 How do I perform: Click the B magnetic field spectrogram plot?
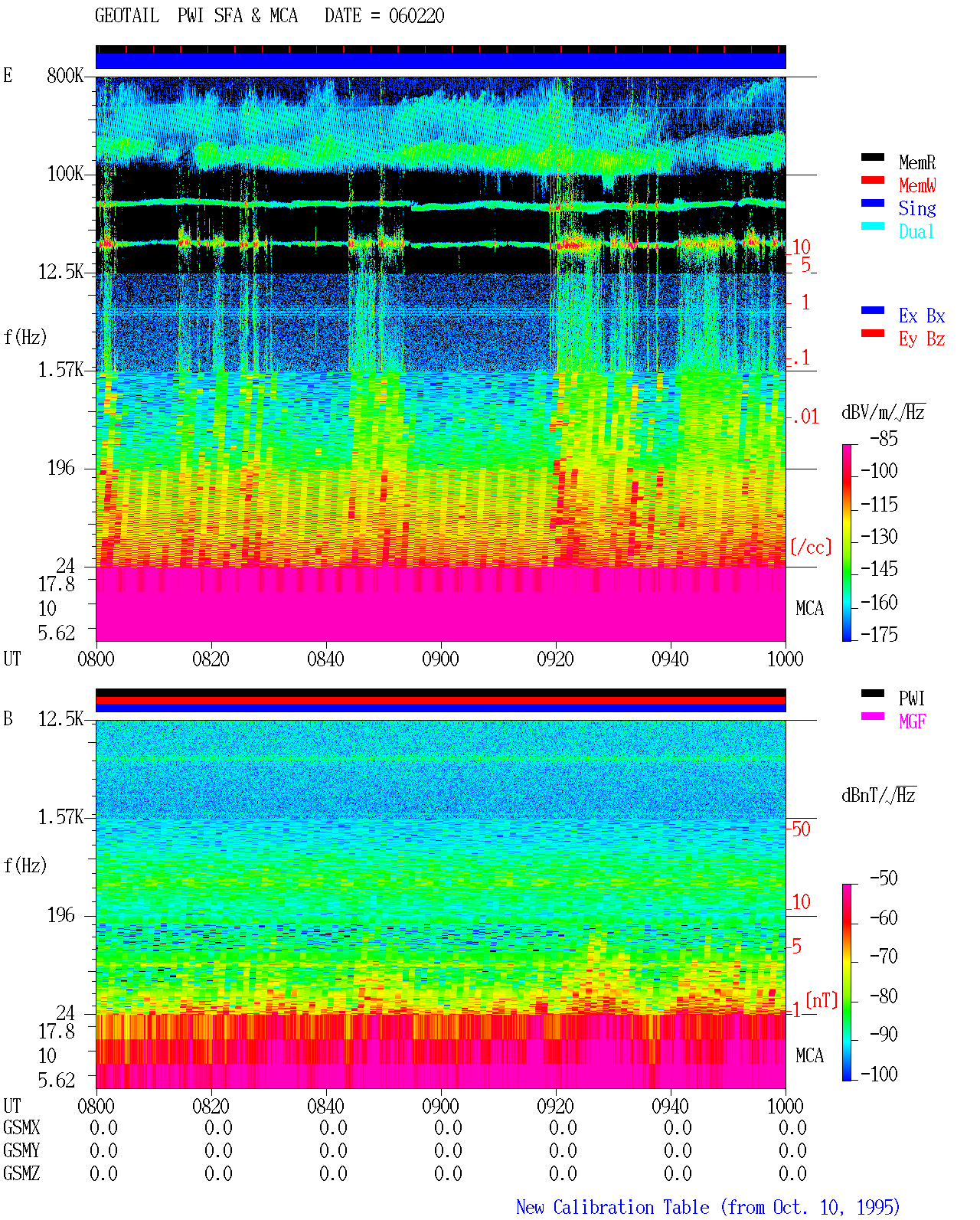[x=441, y=904]
